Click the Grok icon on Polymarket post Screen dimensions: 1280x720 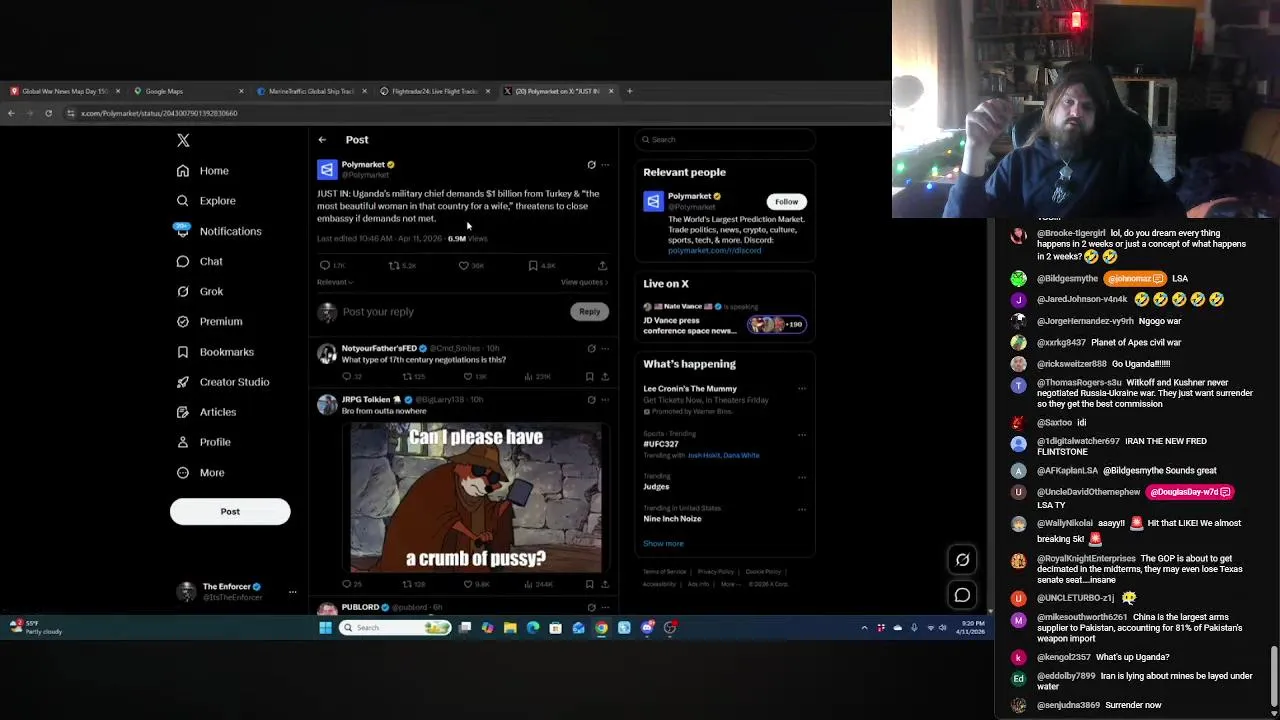pyautogui.click(x=591, y=165)
